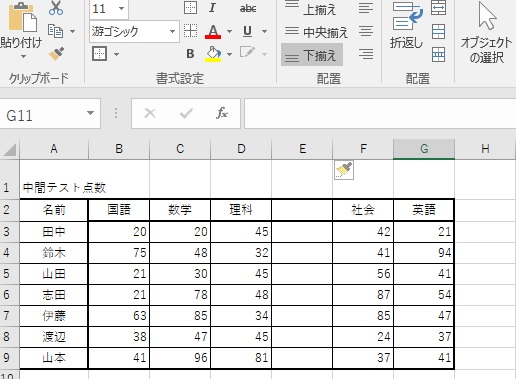The width and height of the screenshot is (516, 379).
Task: Open the fill color dropdown arrow
Action: pos(229,54)
